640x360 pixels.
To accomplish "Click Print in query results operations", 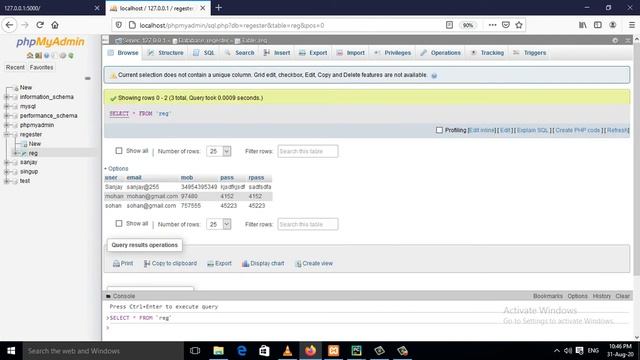I will [123, 264].
